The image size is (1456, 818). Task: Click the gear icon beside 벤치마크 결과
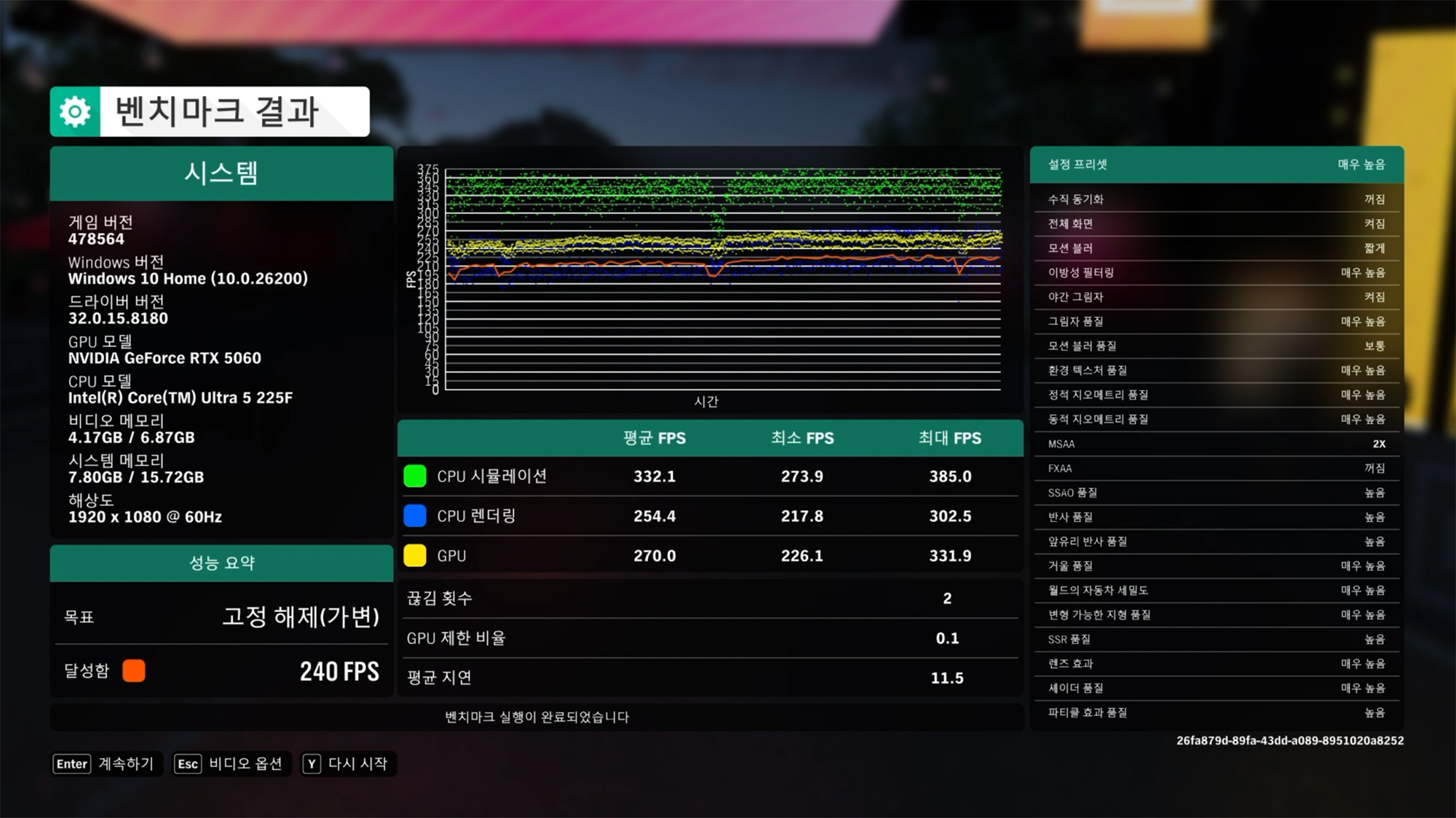pos(75,112)
